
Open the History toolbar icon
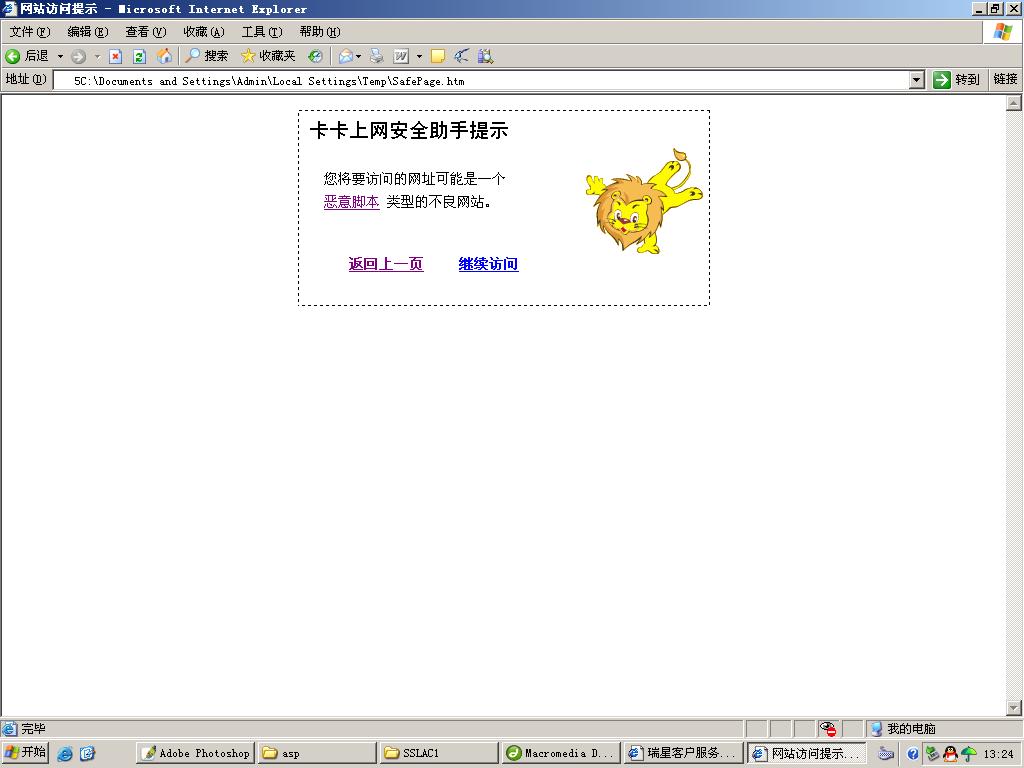coord(315,57)
